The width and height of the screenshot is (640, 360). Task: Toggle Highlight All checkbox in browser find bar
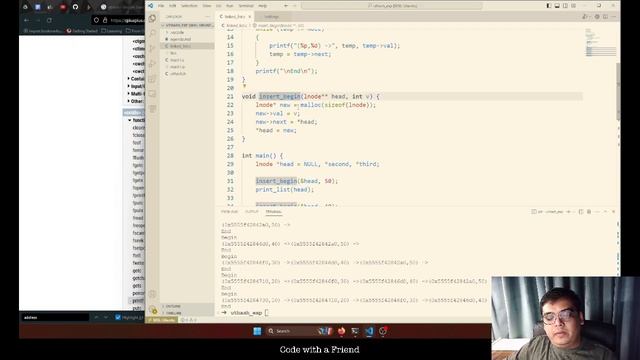[x=118, y=317]
